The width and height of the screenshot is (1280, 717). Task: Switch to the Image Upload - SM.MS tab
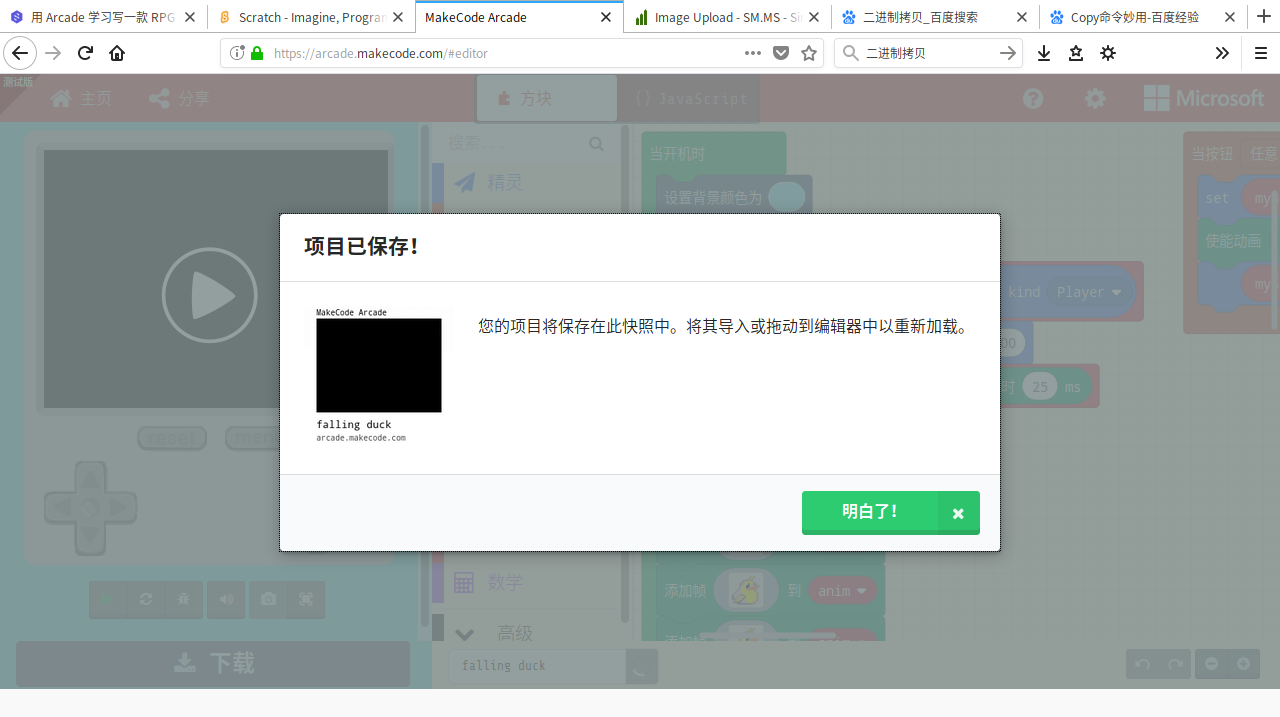point(727,17)
